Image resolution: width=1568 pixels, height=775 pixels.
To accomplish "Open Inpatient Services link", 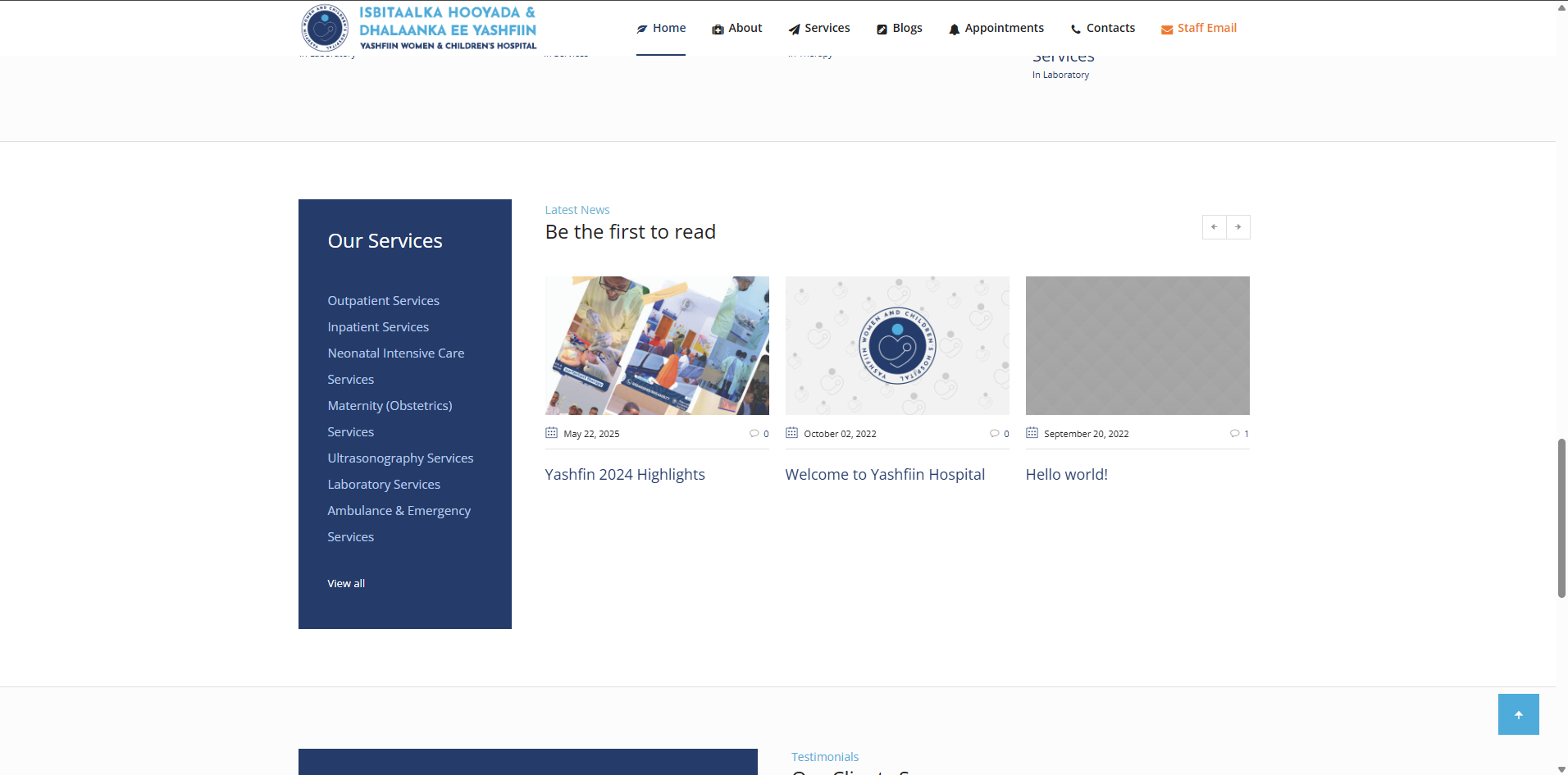I will [x=378, y=327].
